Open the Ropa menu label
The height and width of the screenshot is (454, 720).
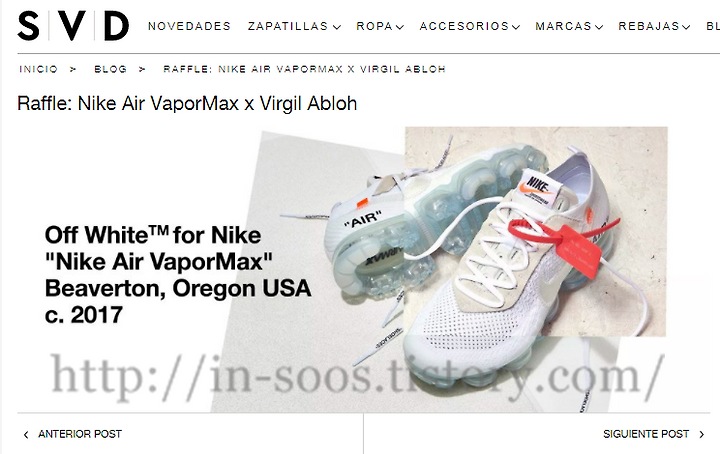pyautogui.click(x=374, y=26)
